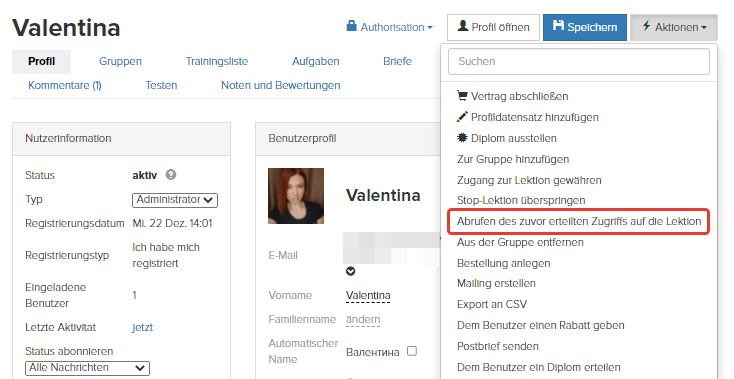Switch to the Gruppen tab

[120, 61]
